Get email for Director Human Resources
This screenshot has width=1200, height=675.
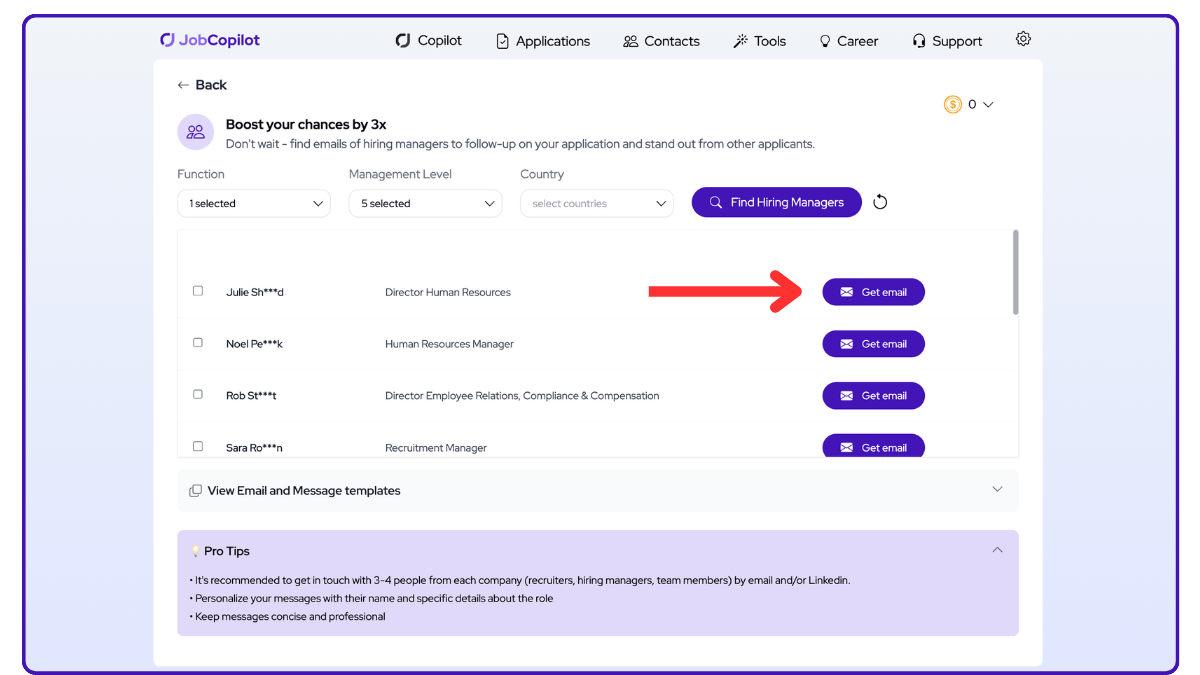[873, 292]
